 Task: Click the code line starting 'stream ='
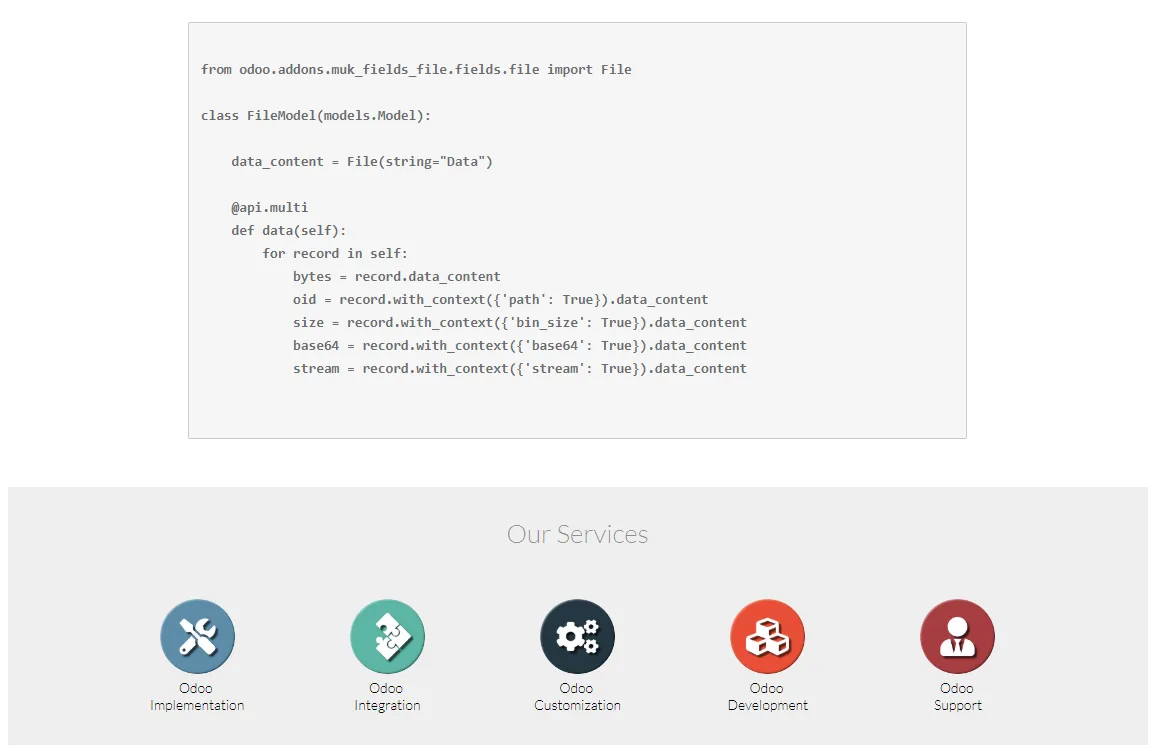(519, 368)
